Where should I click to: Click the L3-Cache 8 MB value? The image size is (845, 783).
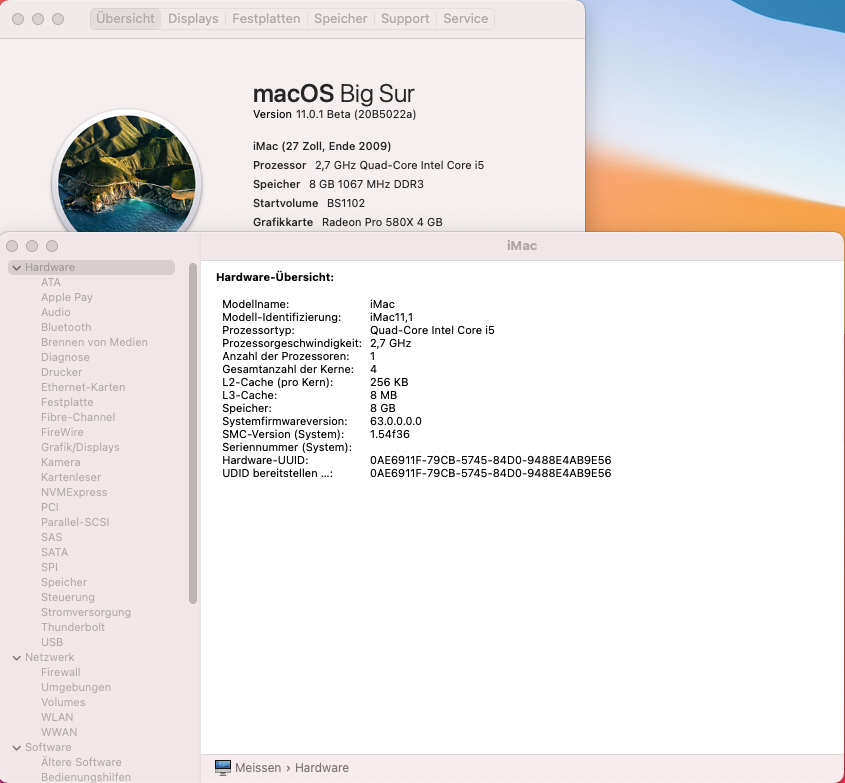[x=383, y=396]
